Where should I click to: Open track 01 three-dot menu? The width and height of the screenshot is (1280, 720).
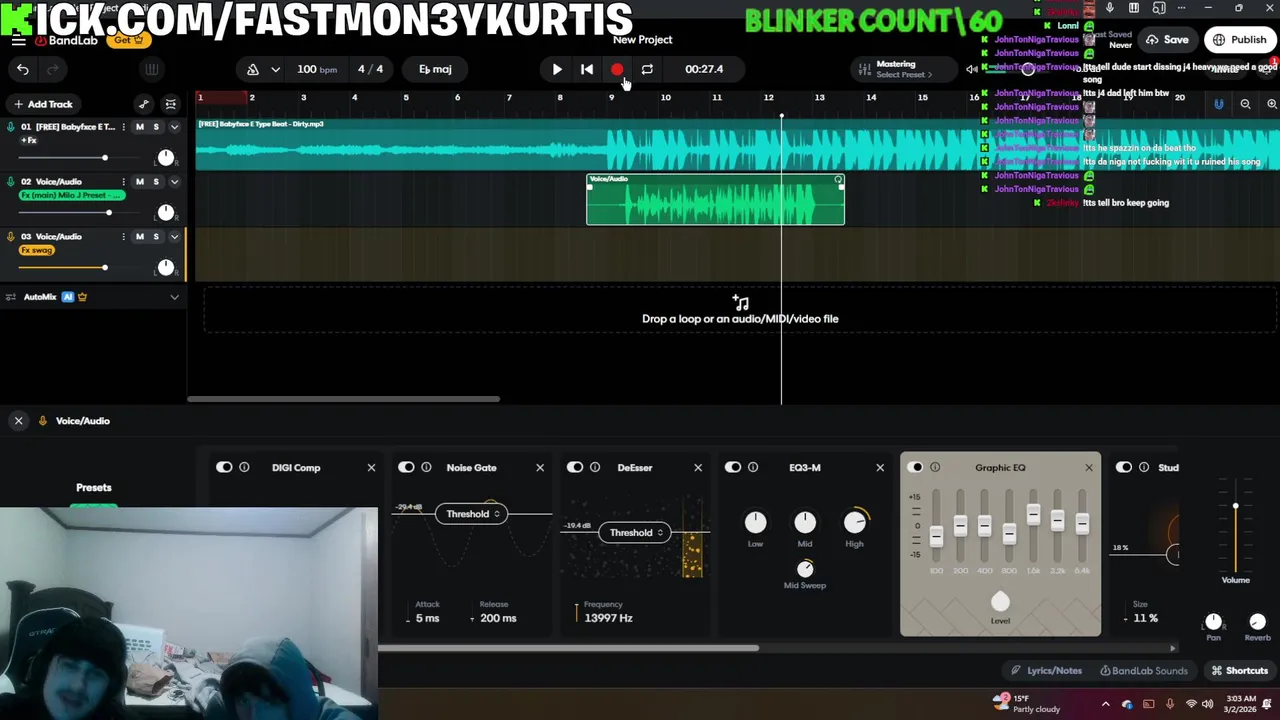pyautogui.click(x=124, y=127)
